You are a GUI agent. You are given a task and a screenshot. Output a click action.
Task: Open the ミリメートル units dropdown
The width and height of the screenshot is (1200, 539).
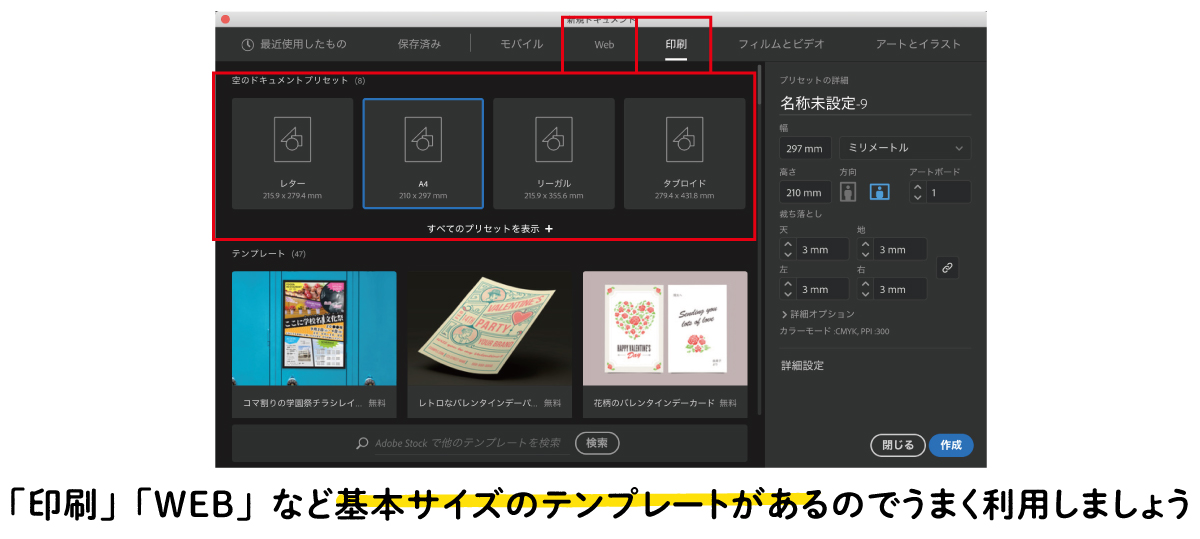coord(905,148)
